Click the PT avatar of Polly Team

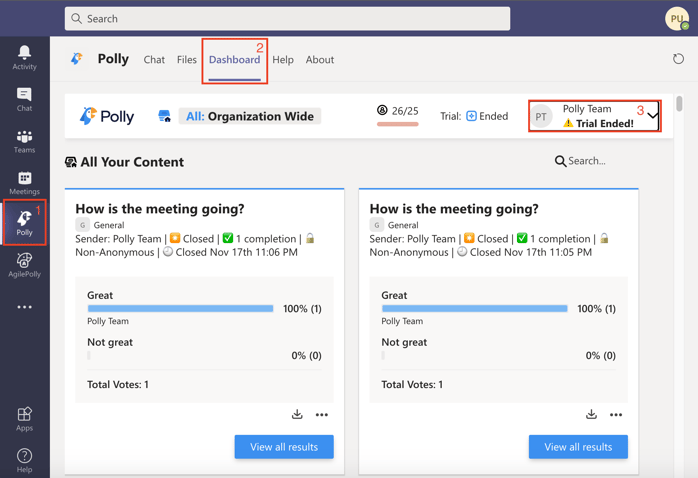point(541,117)
